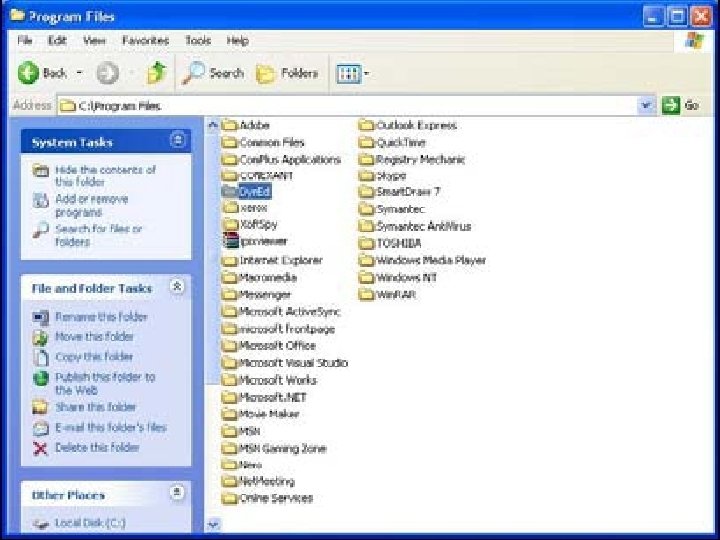
Task: Click the task pane scroll-up arrow
Action: click(x=213, y=124)
